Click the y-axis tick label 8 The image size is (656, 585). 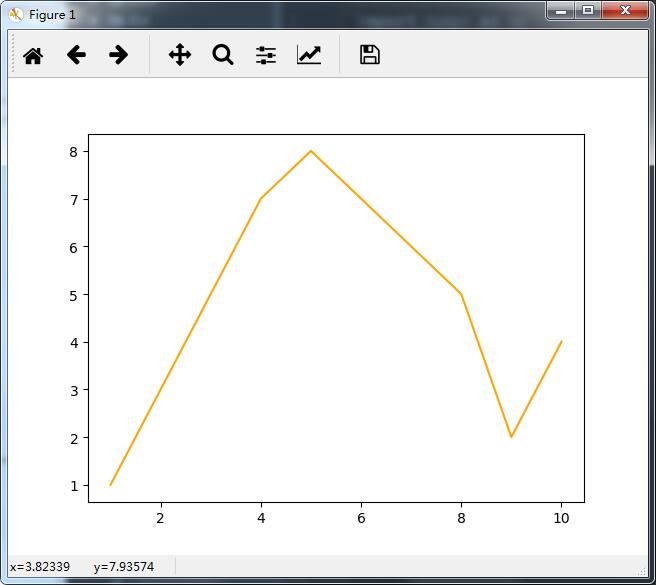click(74, 152)
